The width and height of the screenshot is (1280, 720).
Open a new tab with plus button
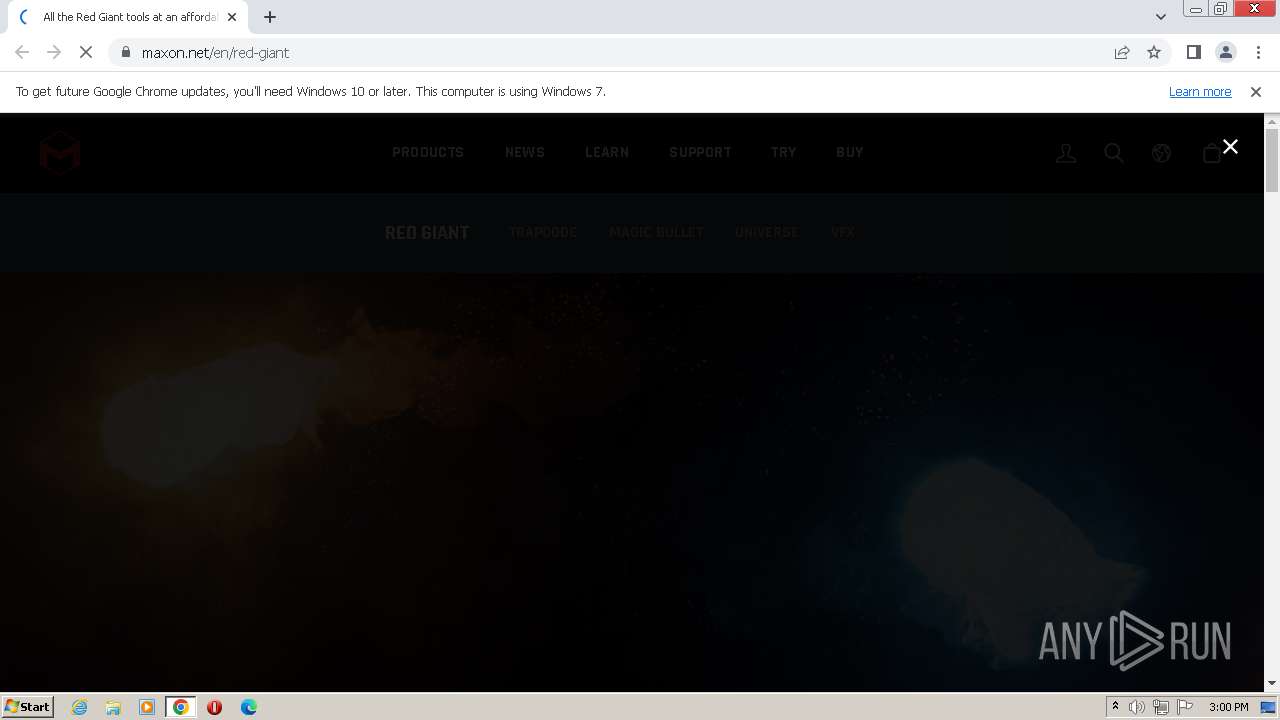pyautogui.click(x=270, y=17)
